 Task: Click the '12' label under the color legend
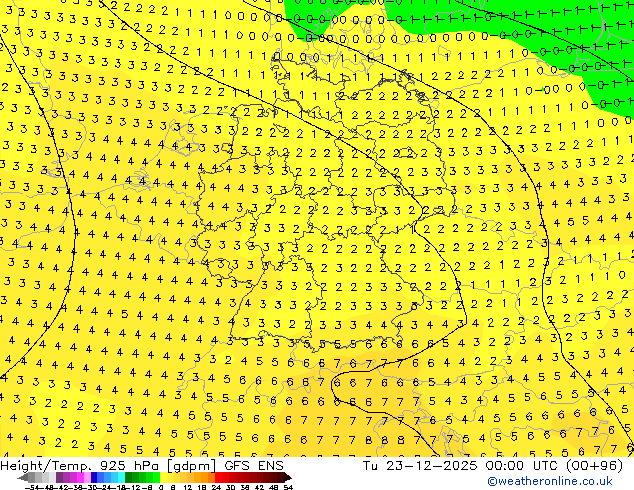point(188,488)
